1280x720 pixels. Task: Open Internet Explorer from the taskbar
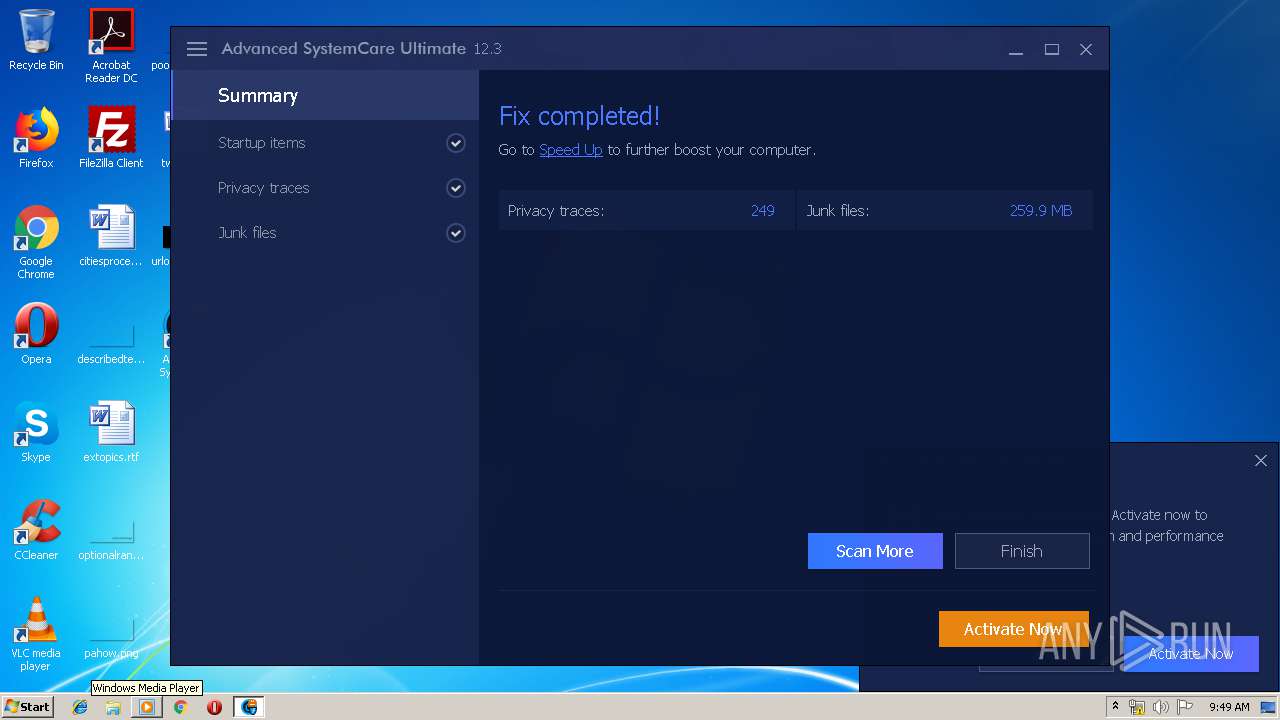[80, 707]
